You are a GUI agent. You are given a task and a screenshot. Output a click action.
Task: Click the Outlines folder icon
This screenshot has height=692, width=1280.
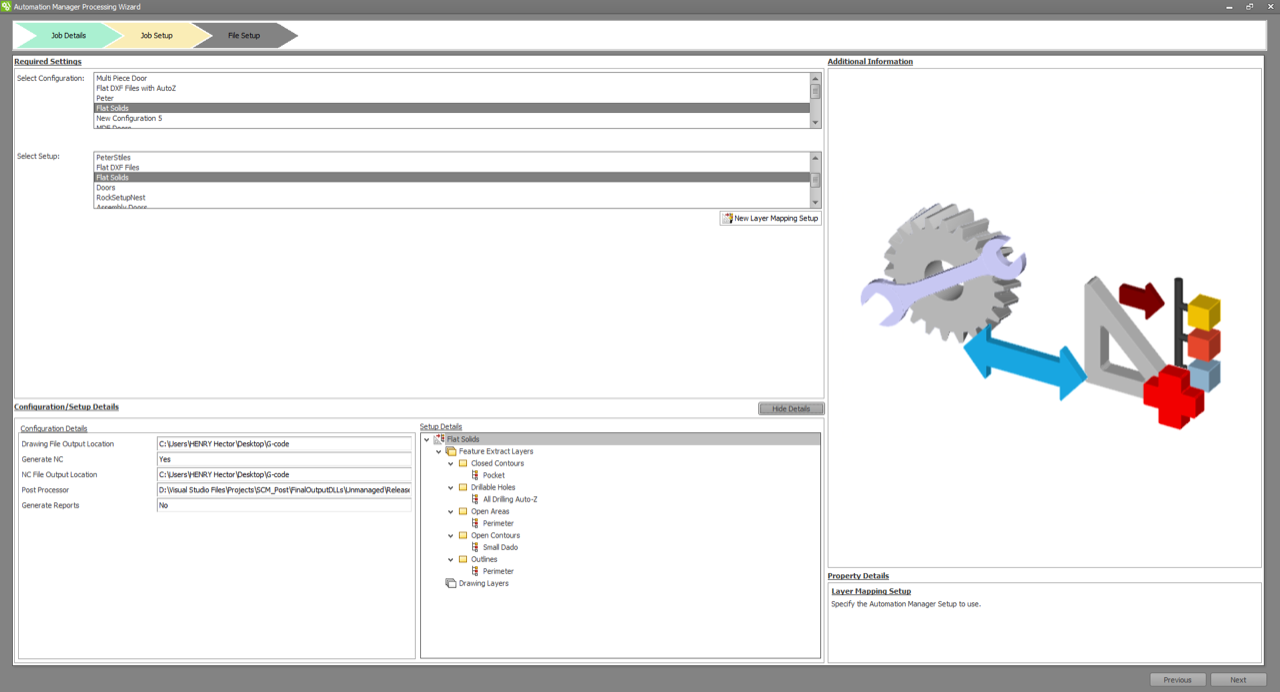point(463,559)
